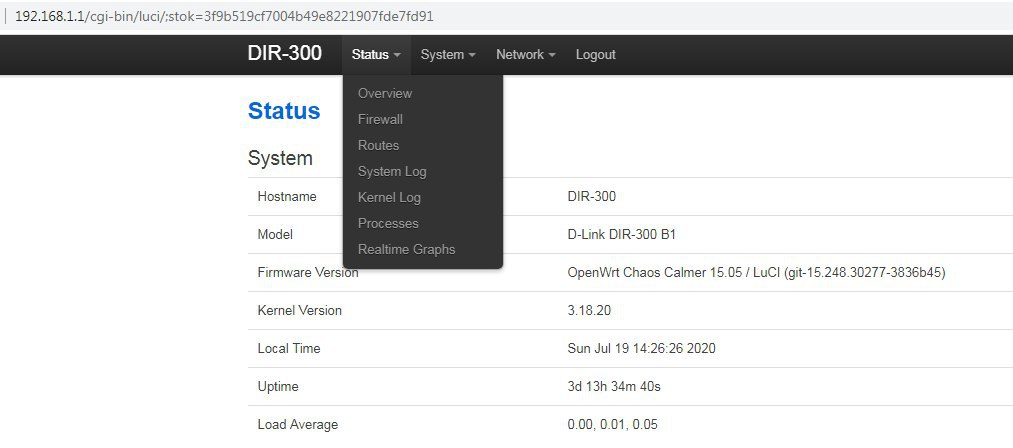The width and height of the screenshot is (1013, 448).
Task: Click the System section heading
Action: (x=280, y=158)
